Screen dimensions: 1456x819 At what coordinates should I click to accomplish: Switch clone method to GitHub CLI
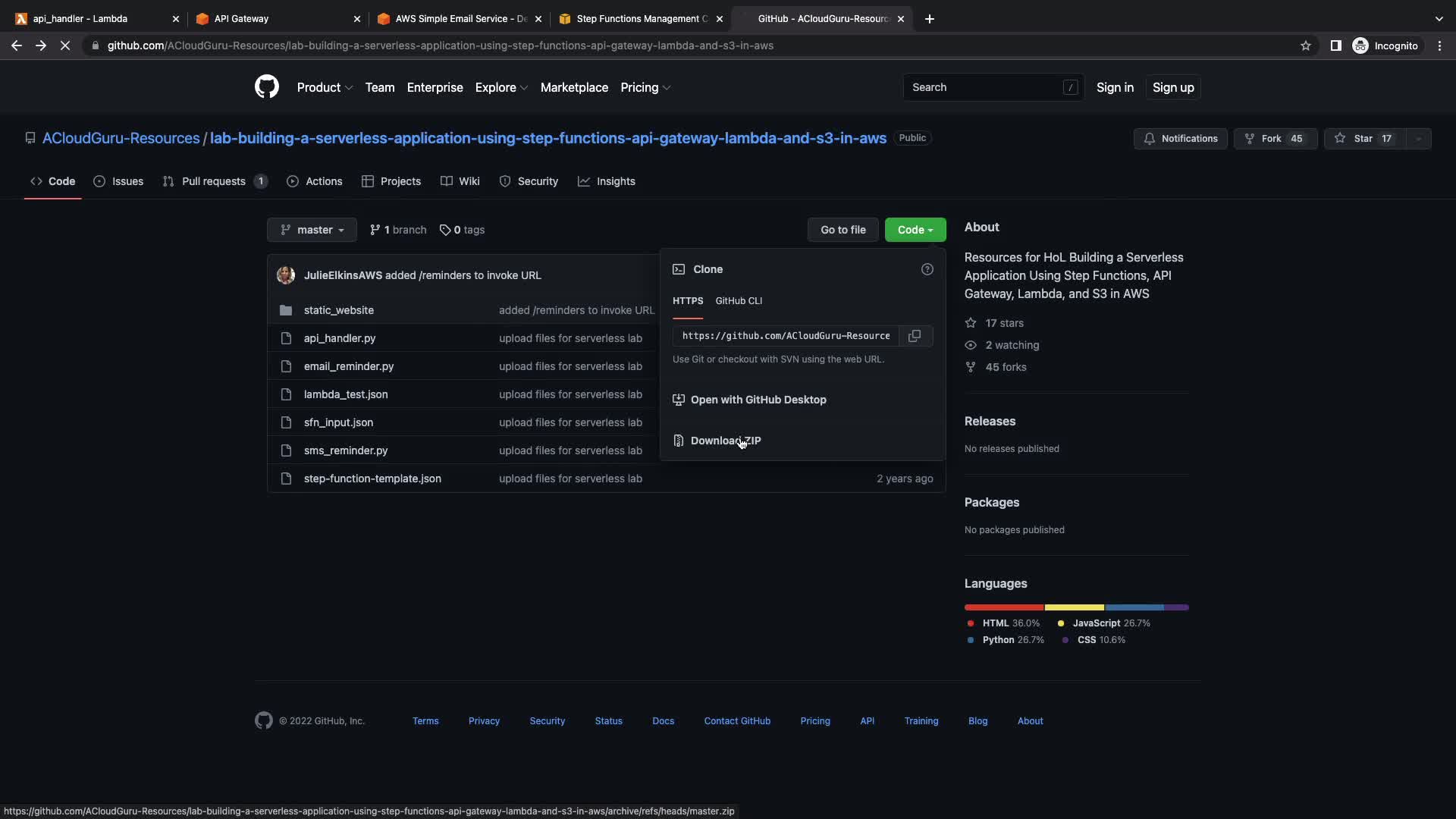point(739,301)
